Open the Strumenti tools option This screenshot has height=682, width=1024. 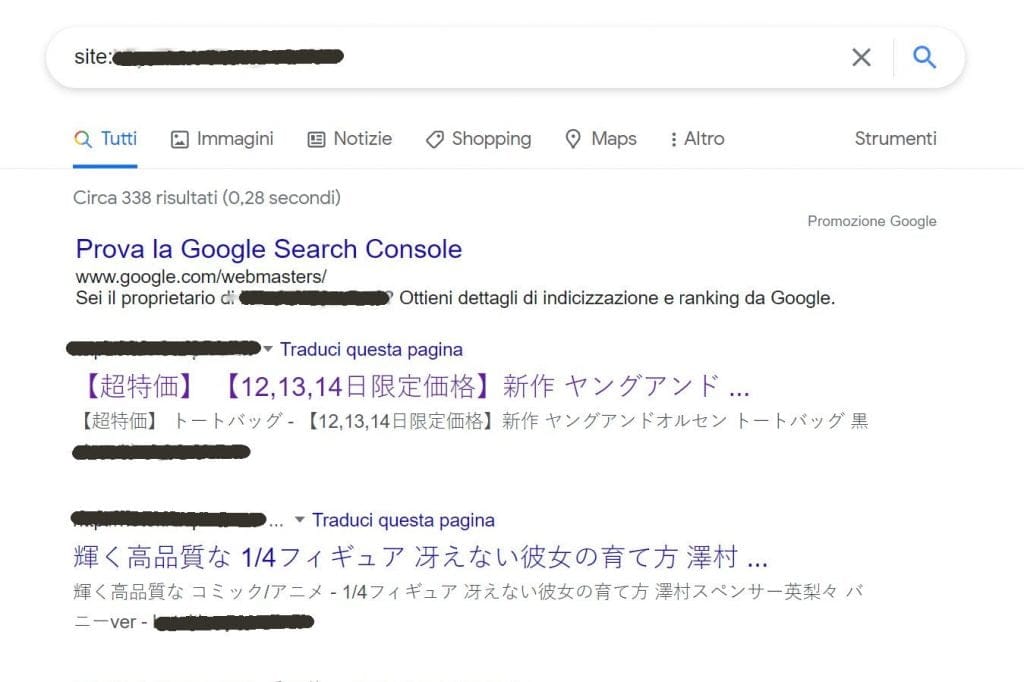point(895,138)
